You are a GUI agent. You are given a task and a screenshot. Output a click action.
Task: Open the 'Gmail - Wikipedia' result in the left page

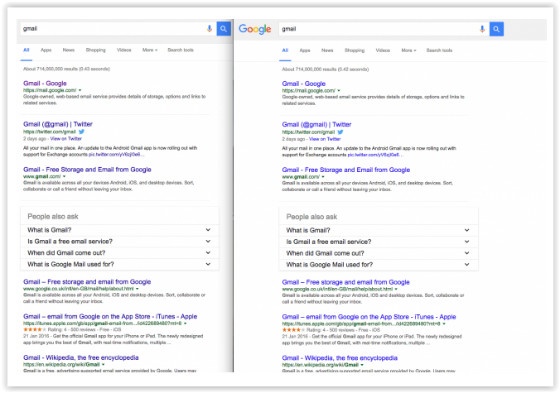[x=81, y=358]
